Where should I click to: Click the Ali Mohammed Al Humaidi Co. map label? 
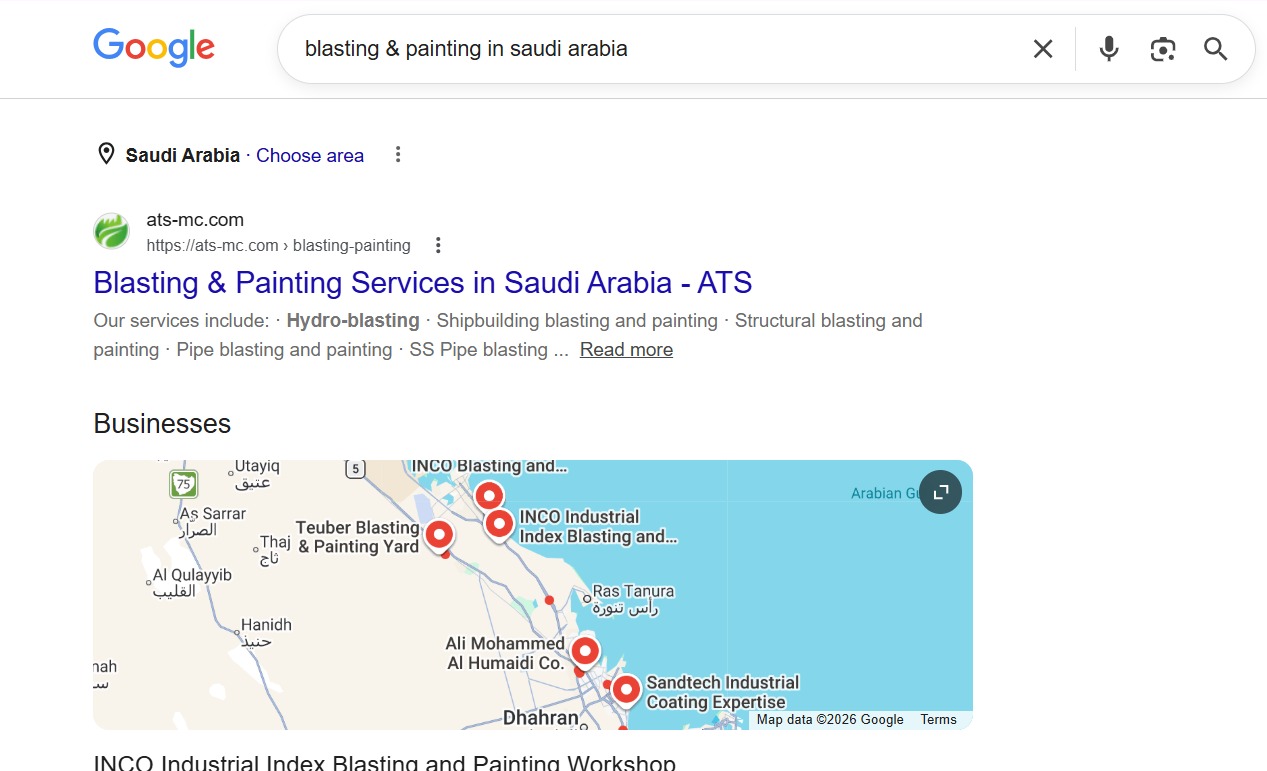click(x=505, y=653)
